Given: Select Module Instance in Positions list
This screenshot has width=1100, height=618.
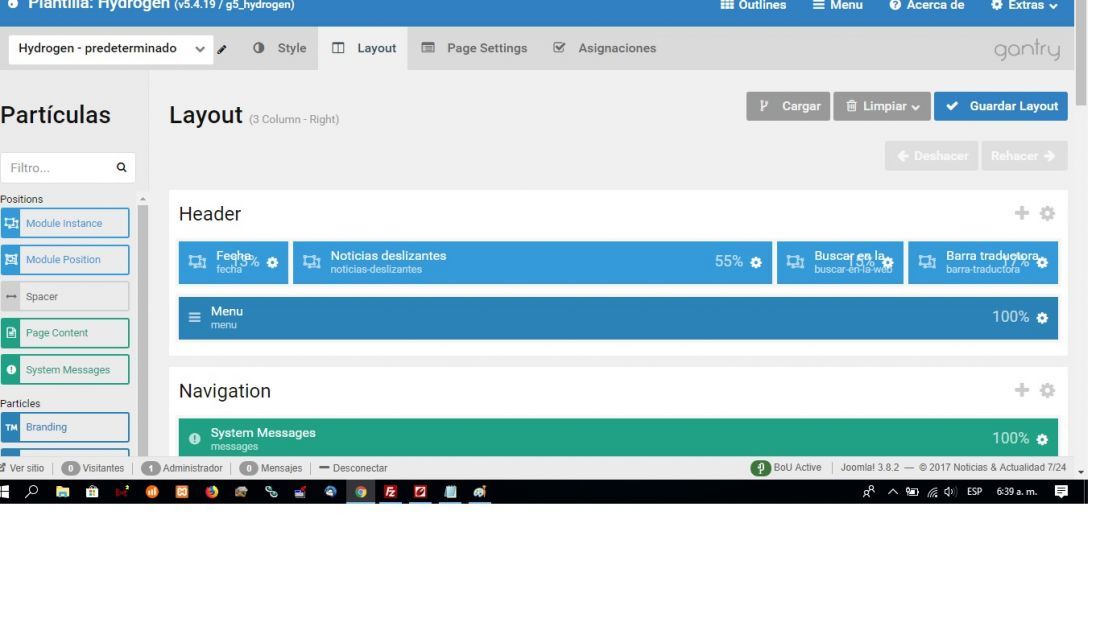Looking at the screenshot, I should [65, 223].
